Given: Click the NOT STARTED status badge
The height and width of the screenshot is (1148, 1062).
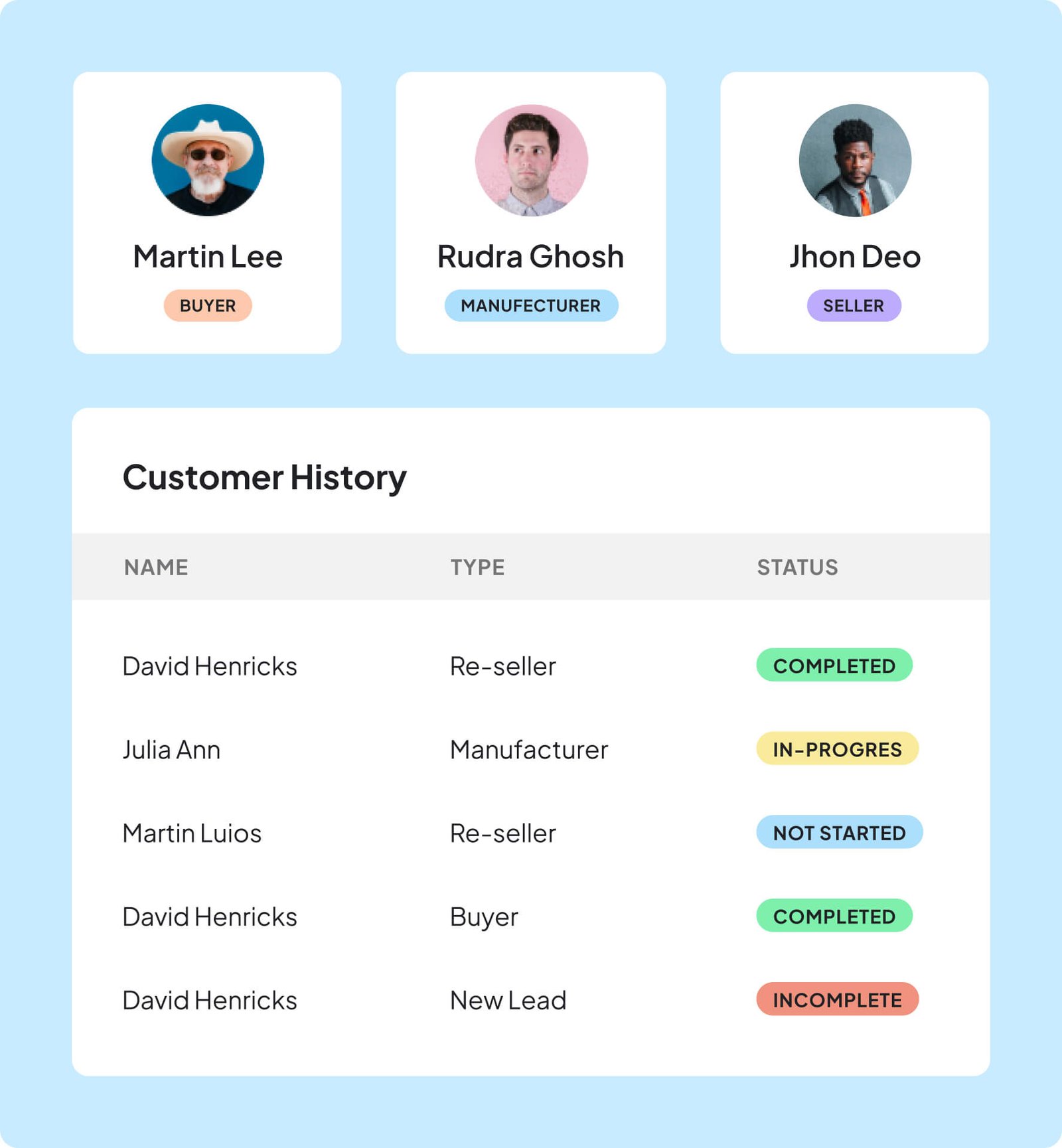Looking at the screenshot, I should click(840, 832).
